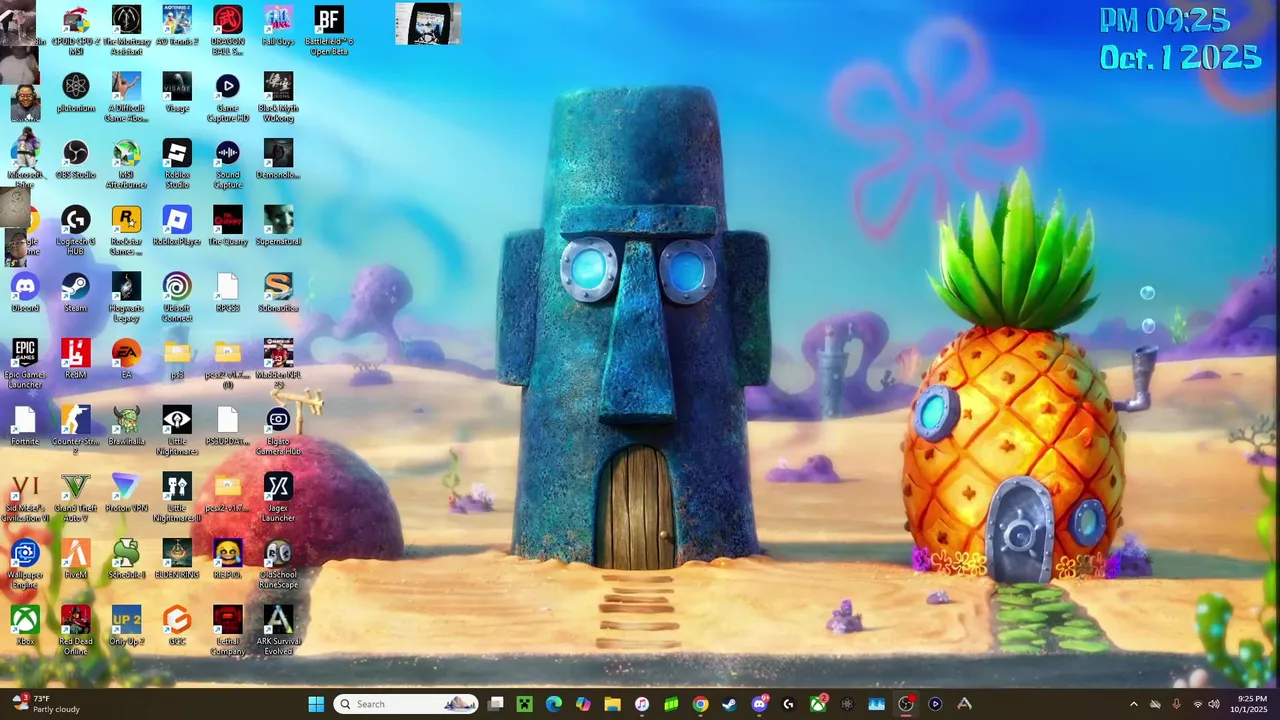Open the Windows Start menu

(316, 704)
